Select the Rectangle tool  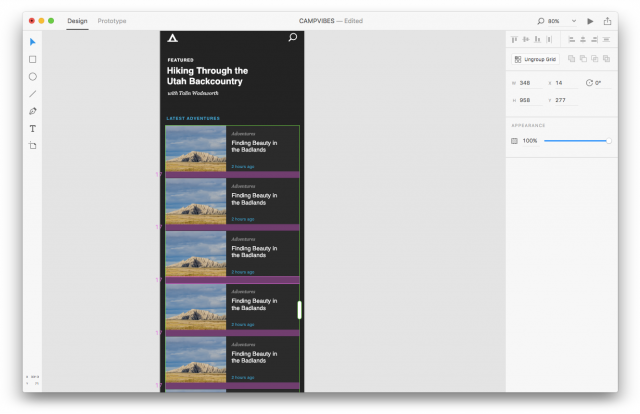(x=32, y=59)
